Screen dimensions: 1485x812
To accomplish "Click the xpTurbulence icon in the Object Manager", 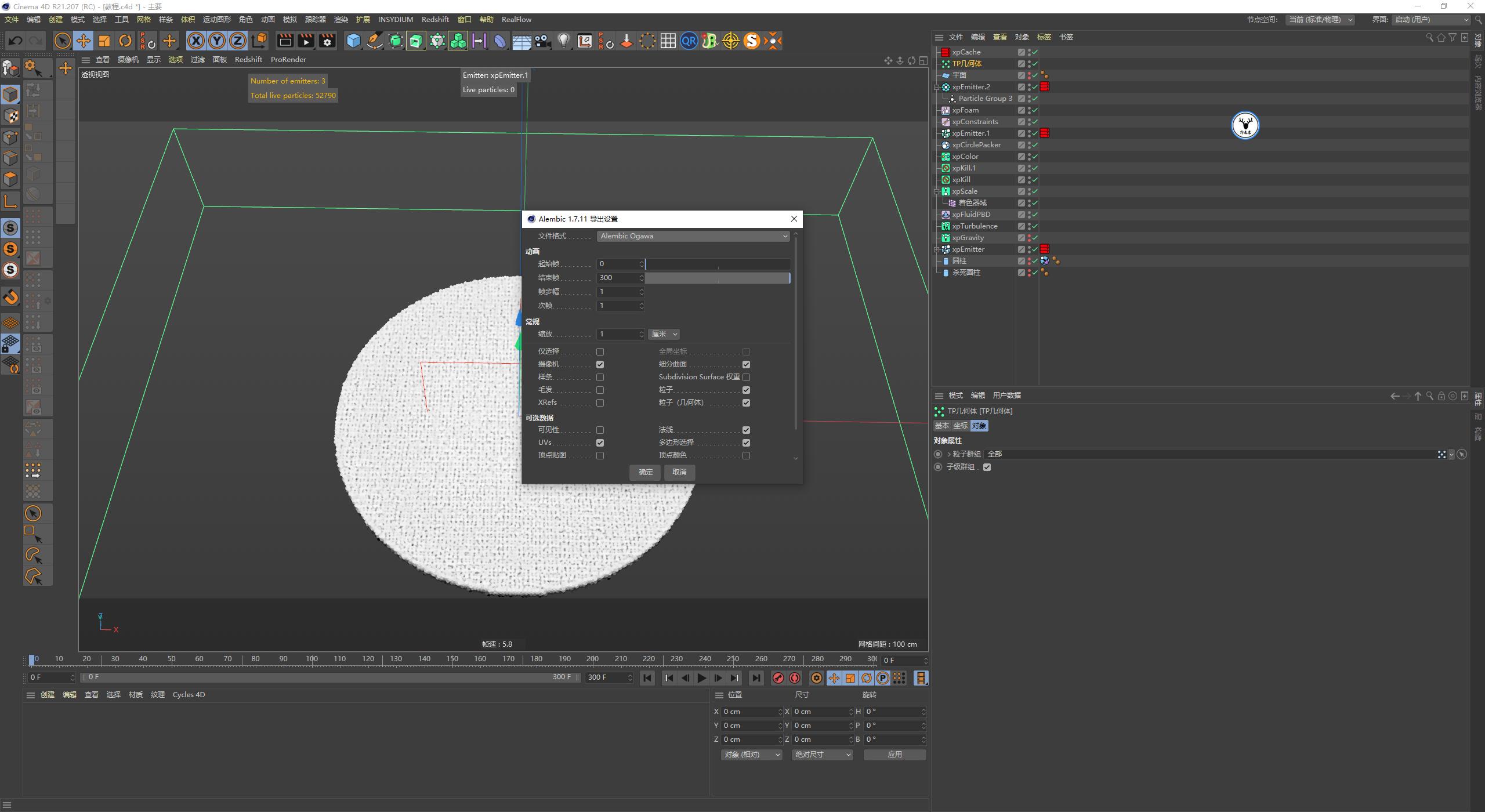I will [946, 226].
